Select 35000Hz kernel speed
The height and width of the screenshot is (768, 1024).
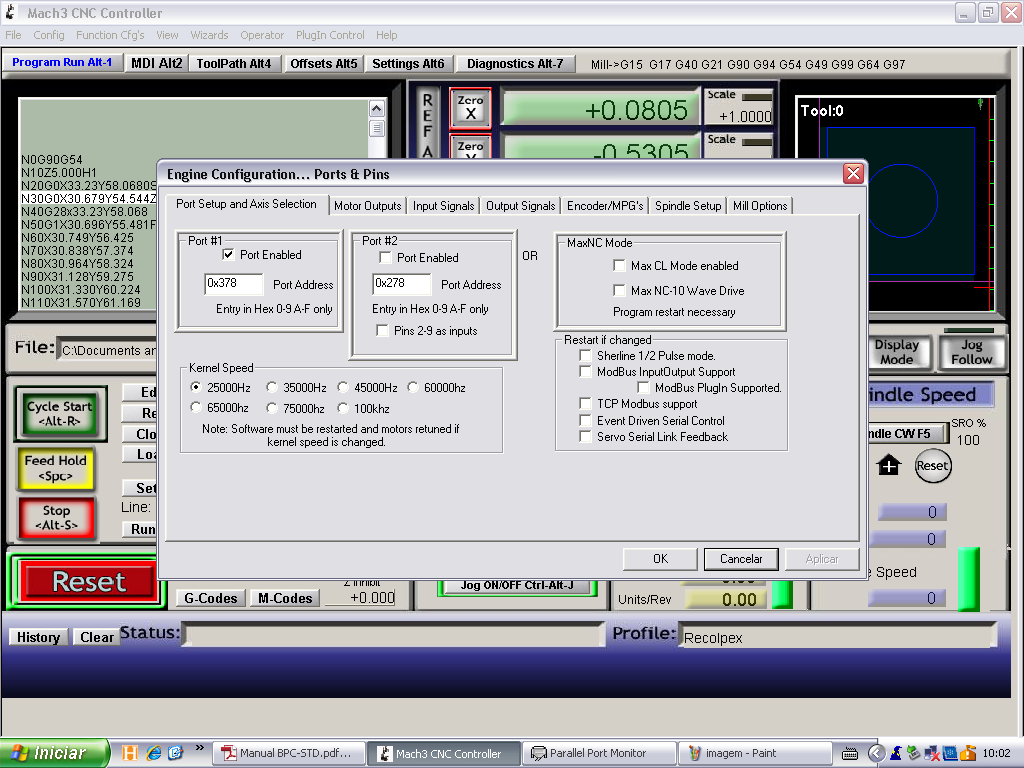(x=272, y=387)
